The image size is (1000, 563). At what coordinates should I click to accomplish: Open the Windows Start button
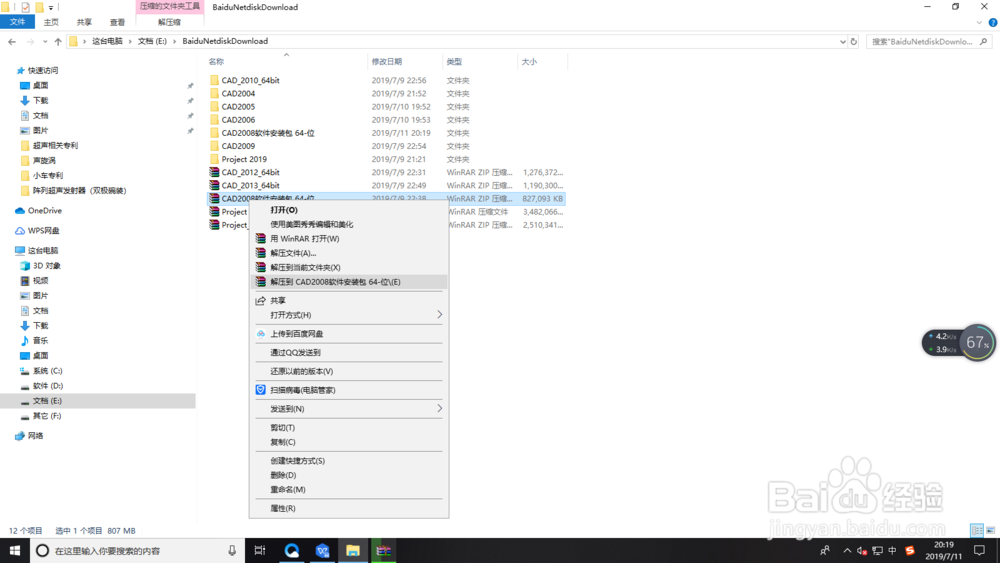[x=15, y=550]
